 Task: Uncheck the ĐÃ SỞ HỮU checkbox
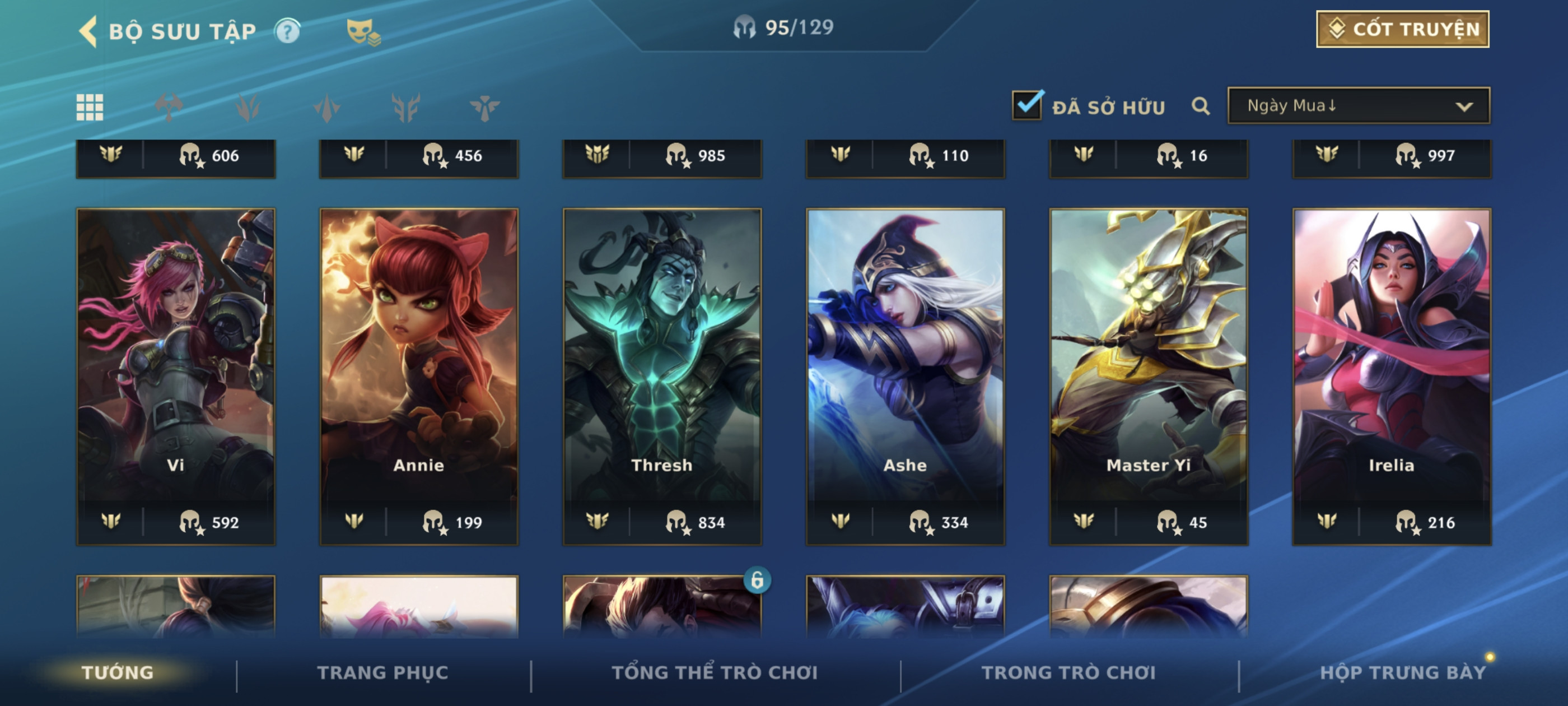[x=1028, y=105]
